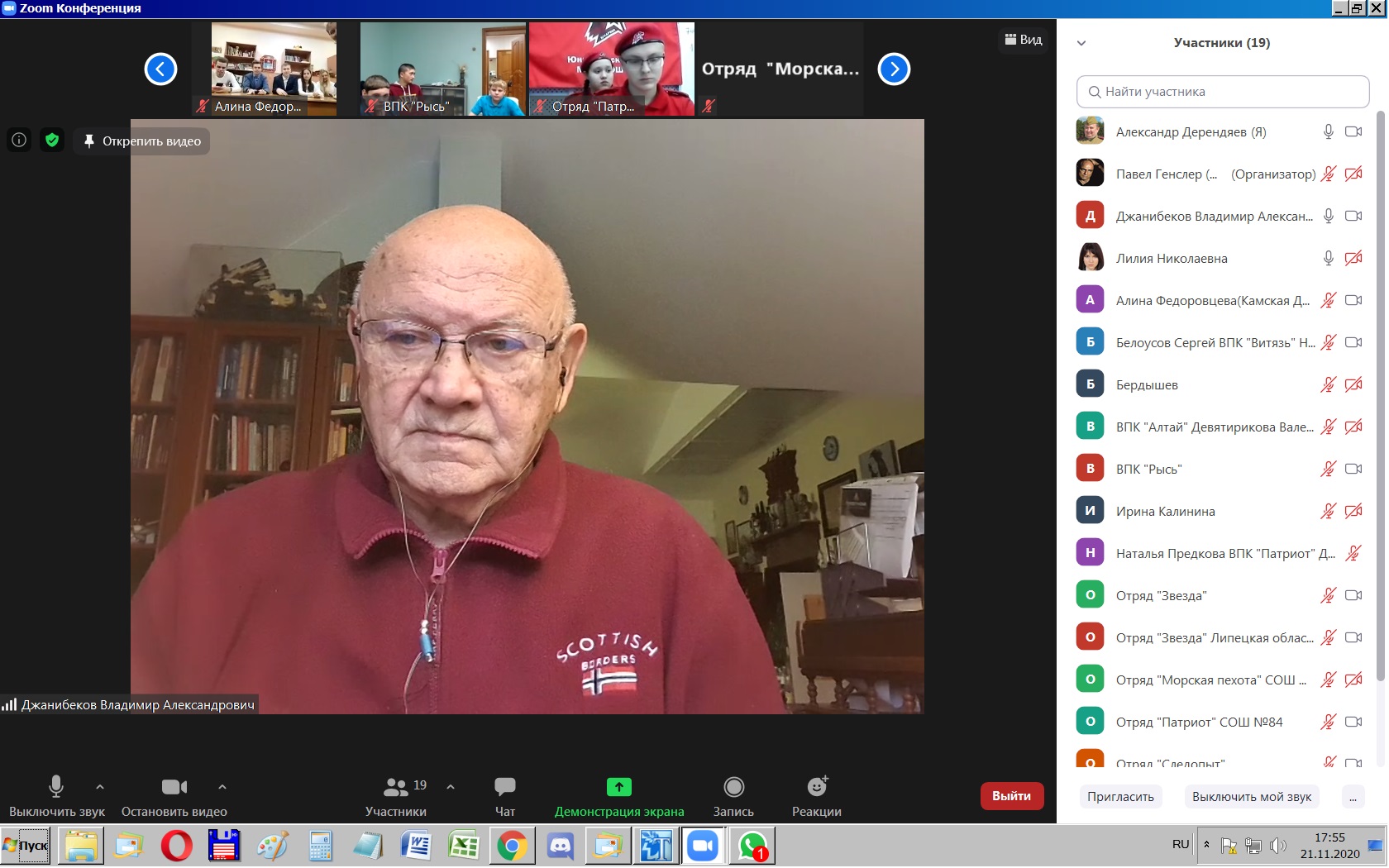
Task: Open the Реакции reactions menu
Action: (x=817, y=786)
